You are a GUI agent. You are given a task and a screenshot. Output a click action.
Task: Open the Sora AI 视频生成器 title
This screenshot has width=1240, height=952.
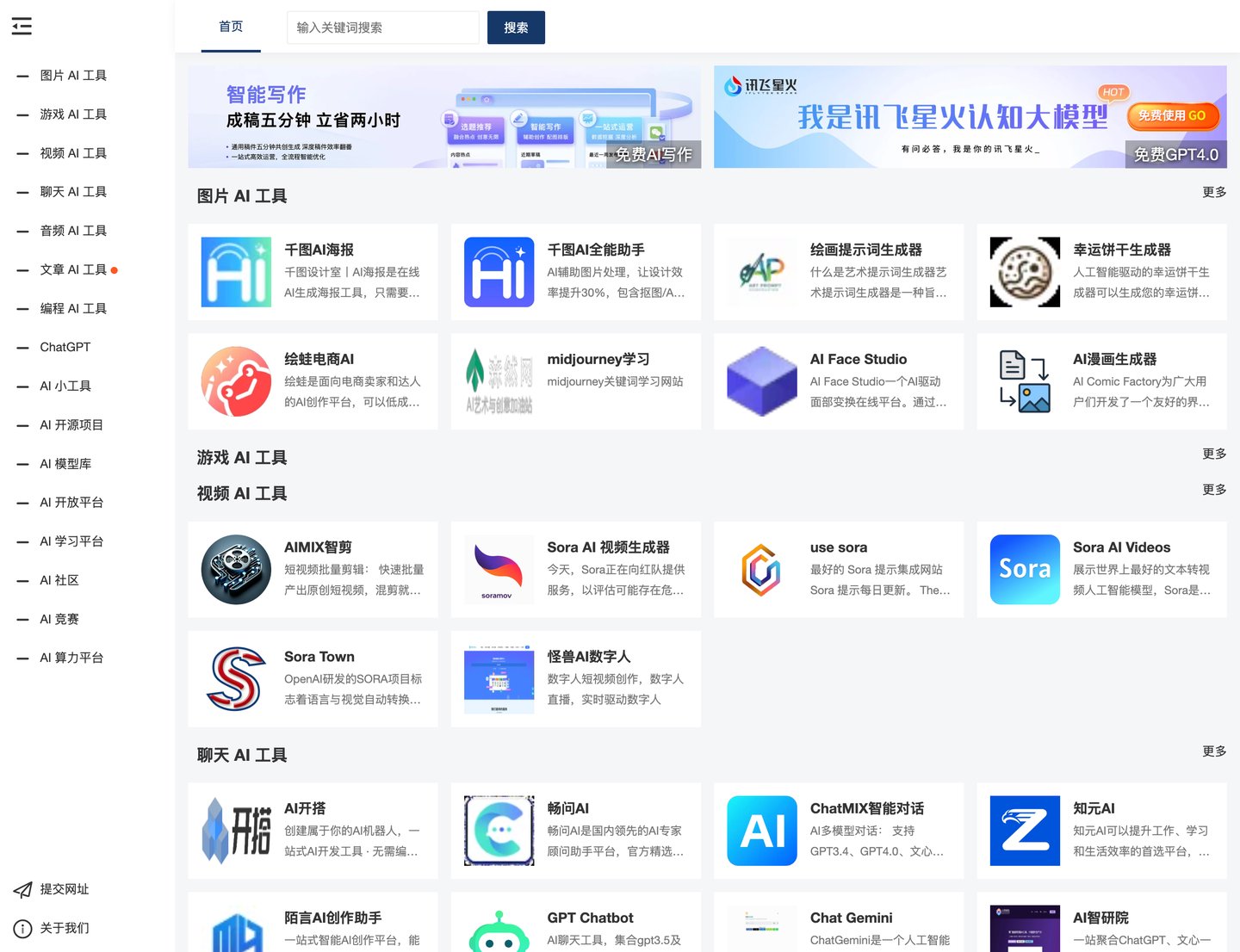[x=608, y=547]
